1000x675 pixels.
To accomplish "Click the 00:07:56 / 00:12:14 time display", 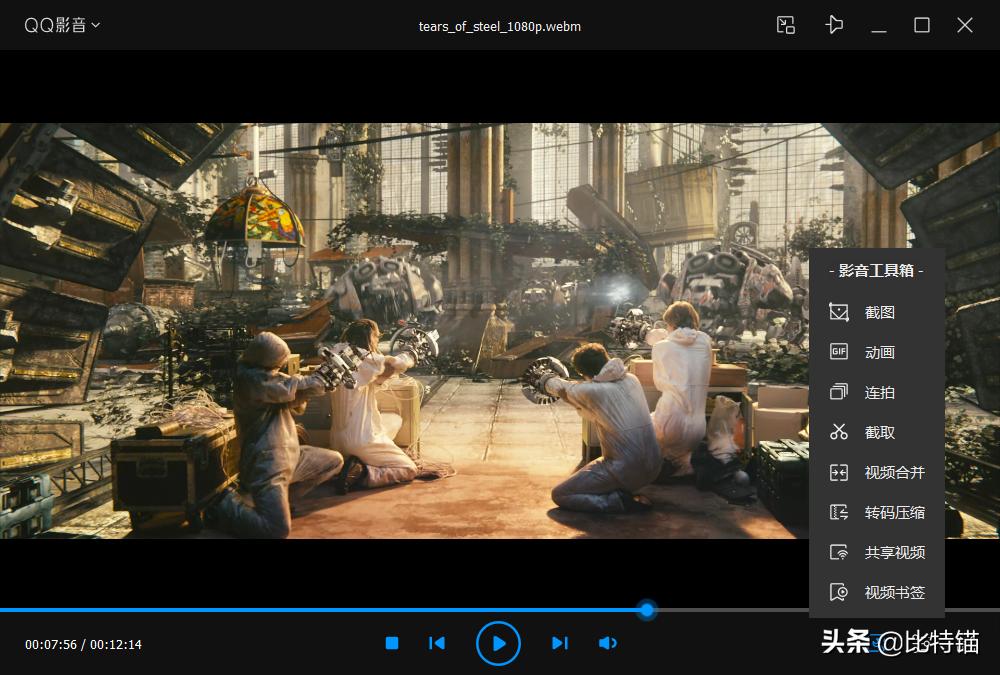I will click(83, 645).
